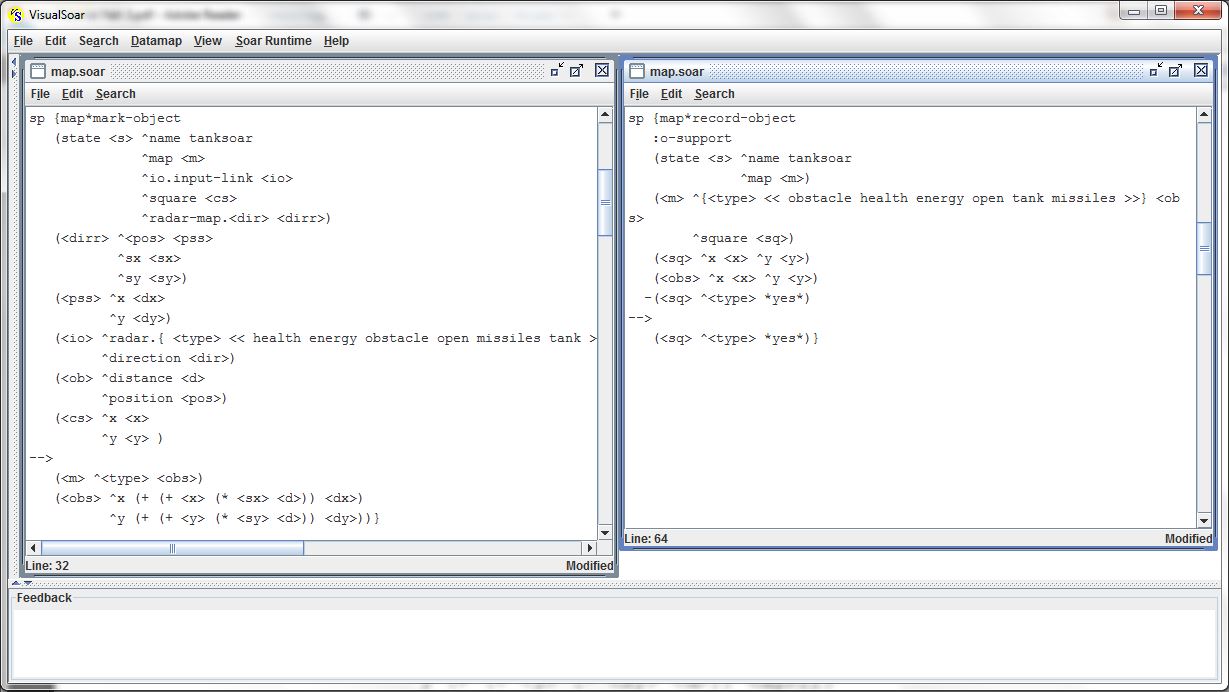Expand the feedback pane using divider up arrow
This screenshot has width=1229, height=692.
tap(15, 583)
